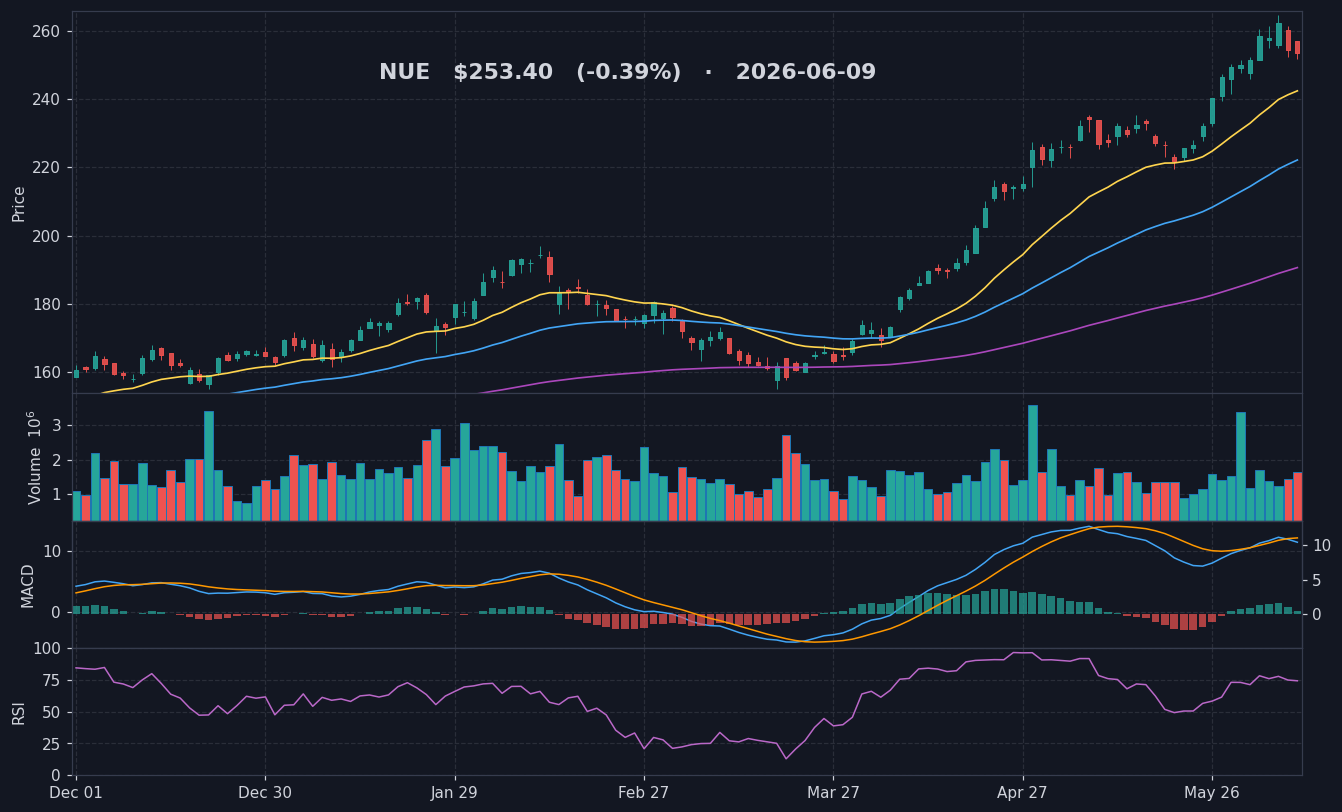This screenshot has width=1342, height=812.
Task: Click the 220 price tick label
Action: click(47, 167)
